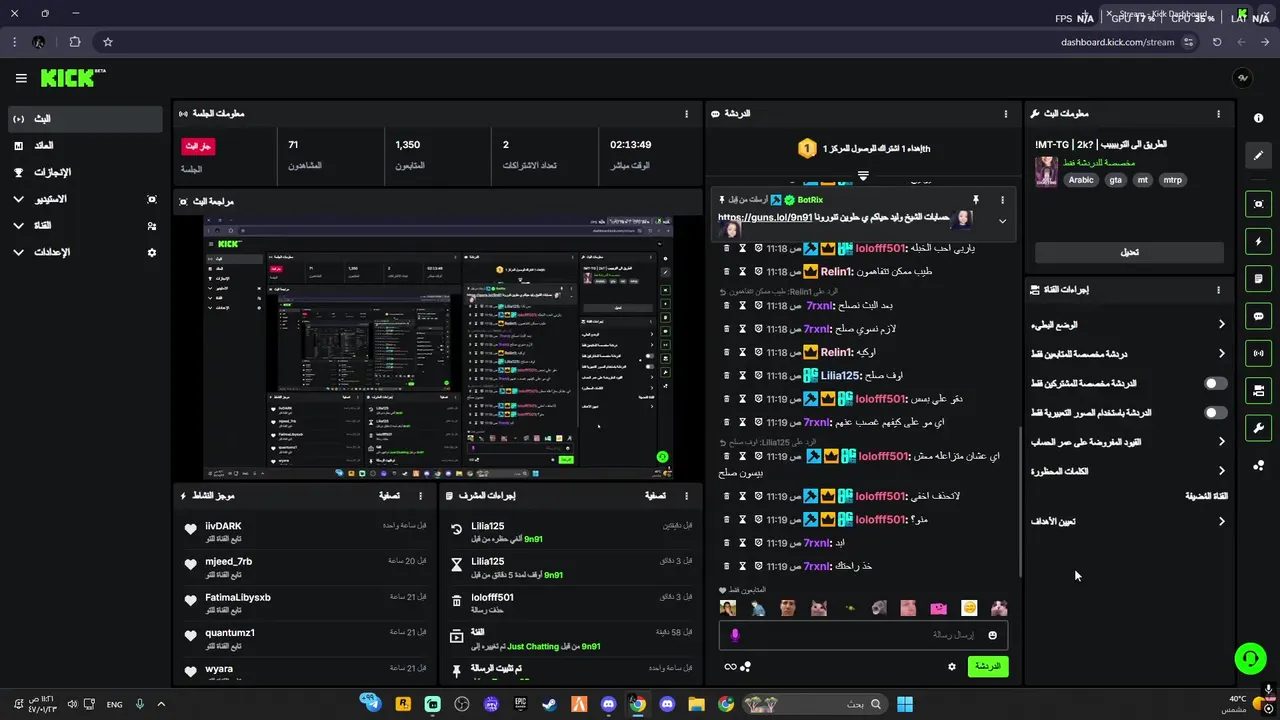This screenshot has width=1280, height=720.
Task: Select the Arabic stream tag
Action: [1081, 180]
